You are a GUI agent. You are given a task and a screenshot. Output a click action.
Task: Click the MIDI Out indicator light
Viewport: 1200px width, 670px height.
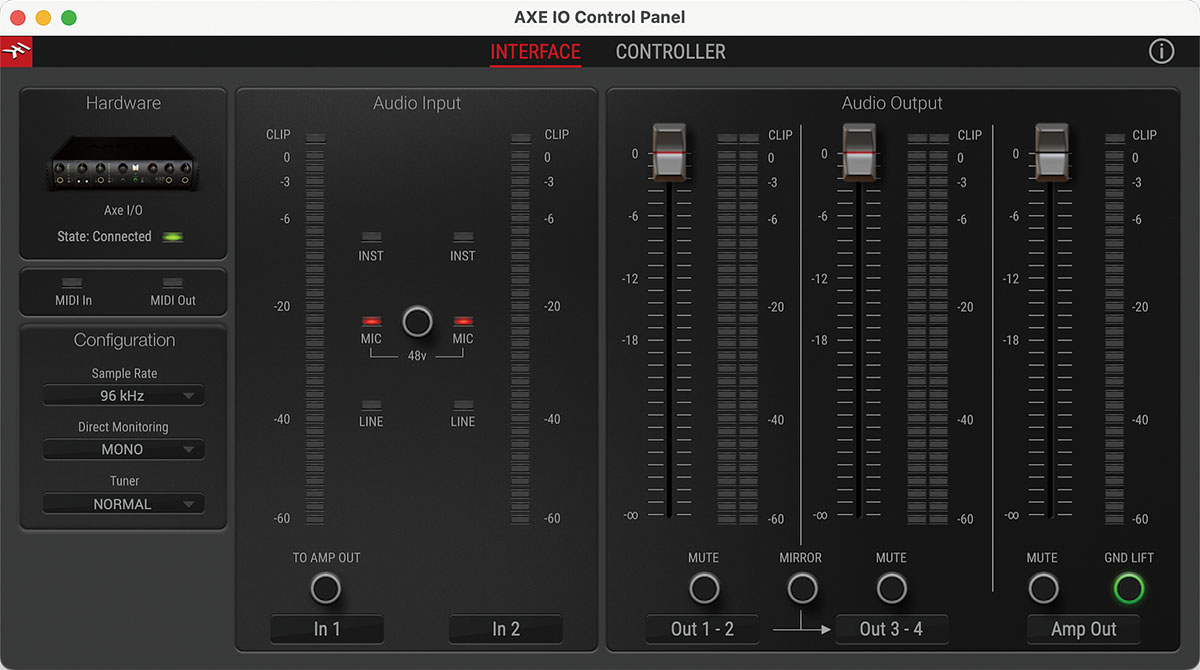[173, 283]
